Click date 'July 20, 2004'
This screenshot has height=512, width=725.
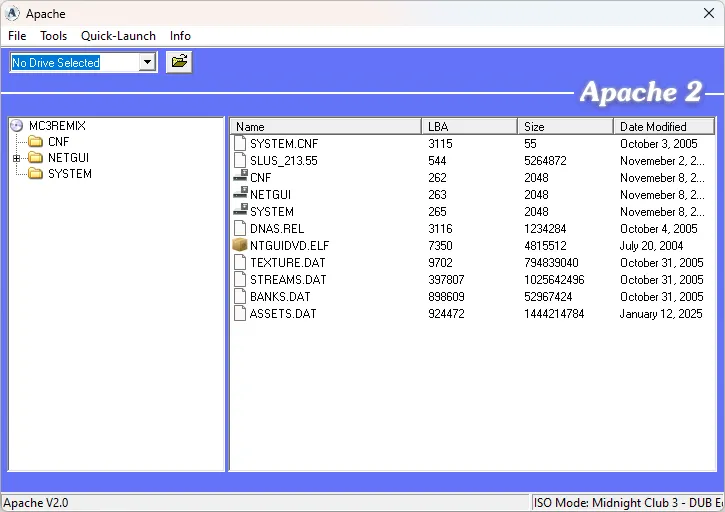[x=651, y=246]
